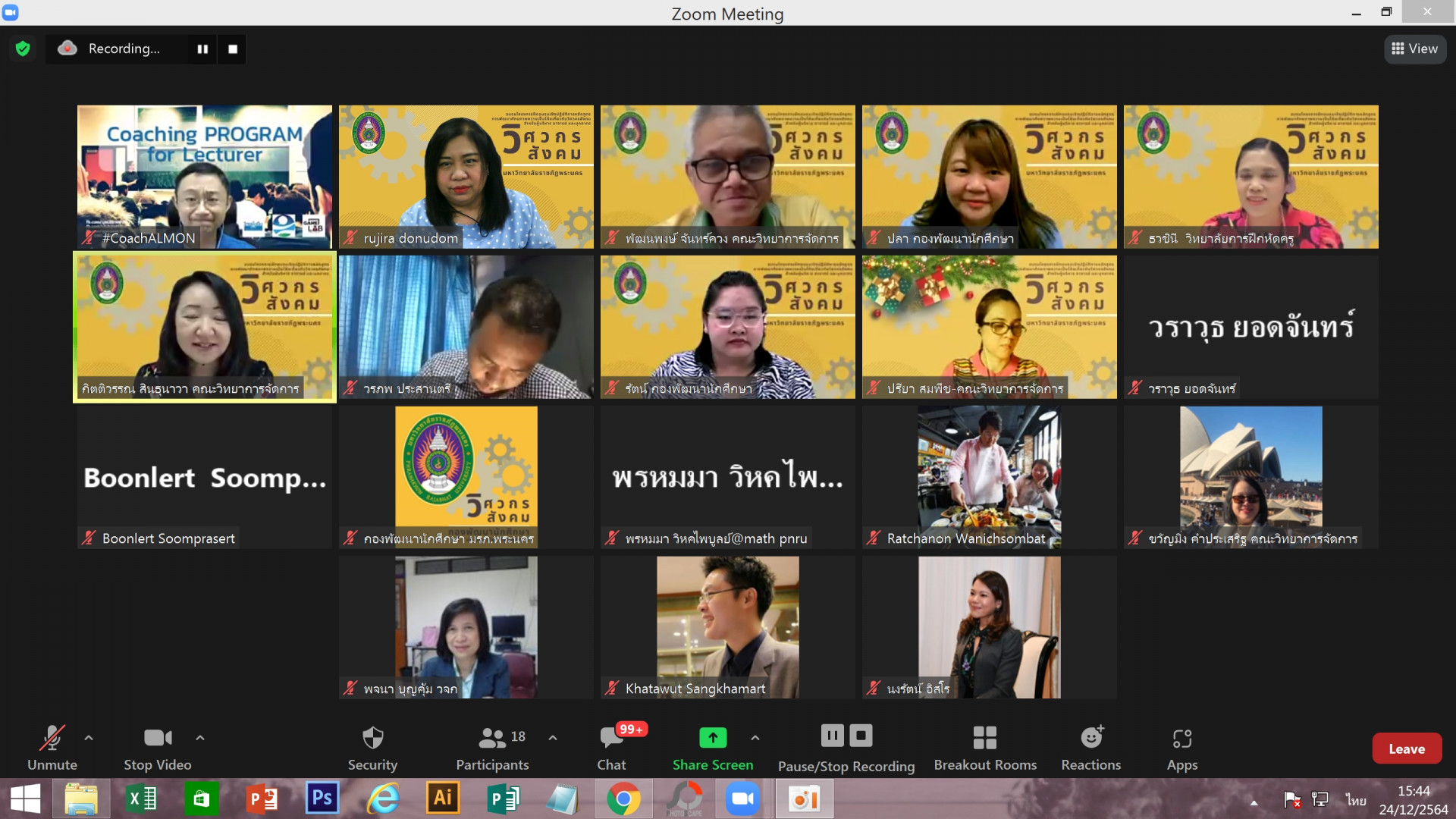Unmute the microphone

[x=52, y=747]
